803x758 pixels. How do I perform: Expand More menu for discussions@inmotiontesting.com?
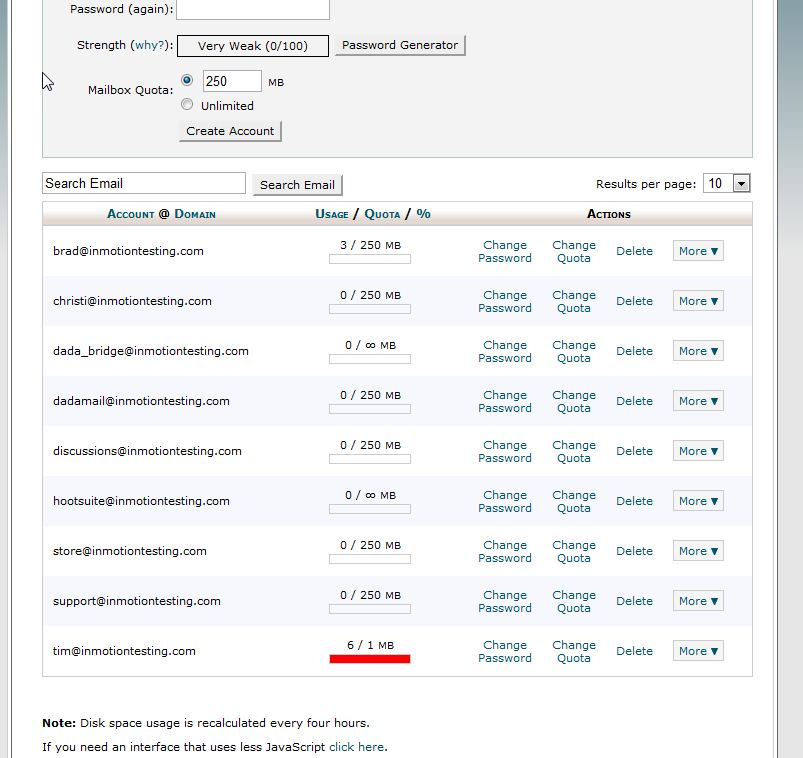click(x=698, y=451)
